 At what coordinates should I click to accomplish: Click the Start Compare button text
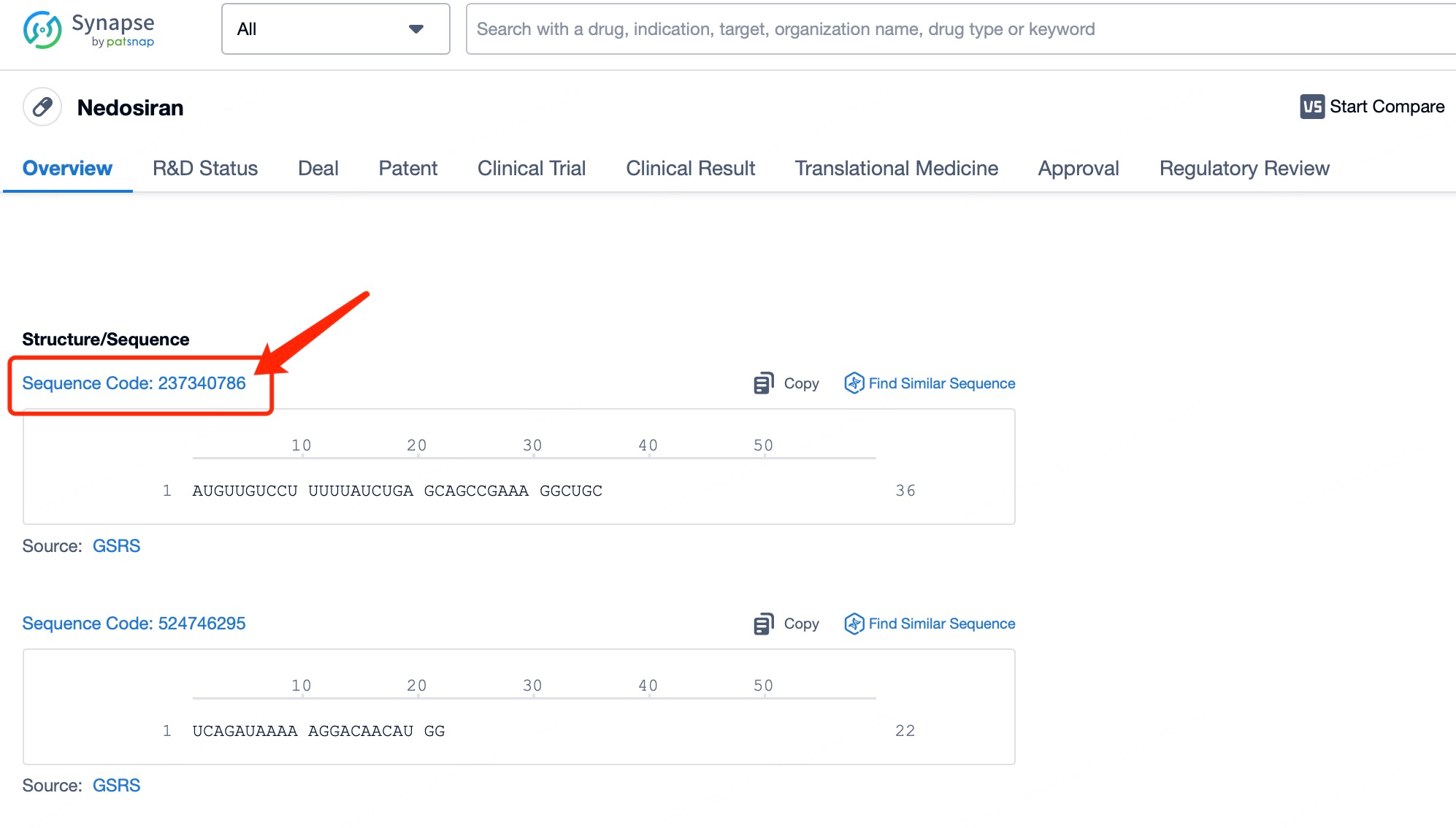coord(1387,107)
